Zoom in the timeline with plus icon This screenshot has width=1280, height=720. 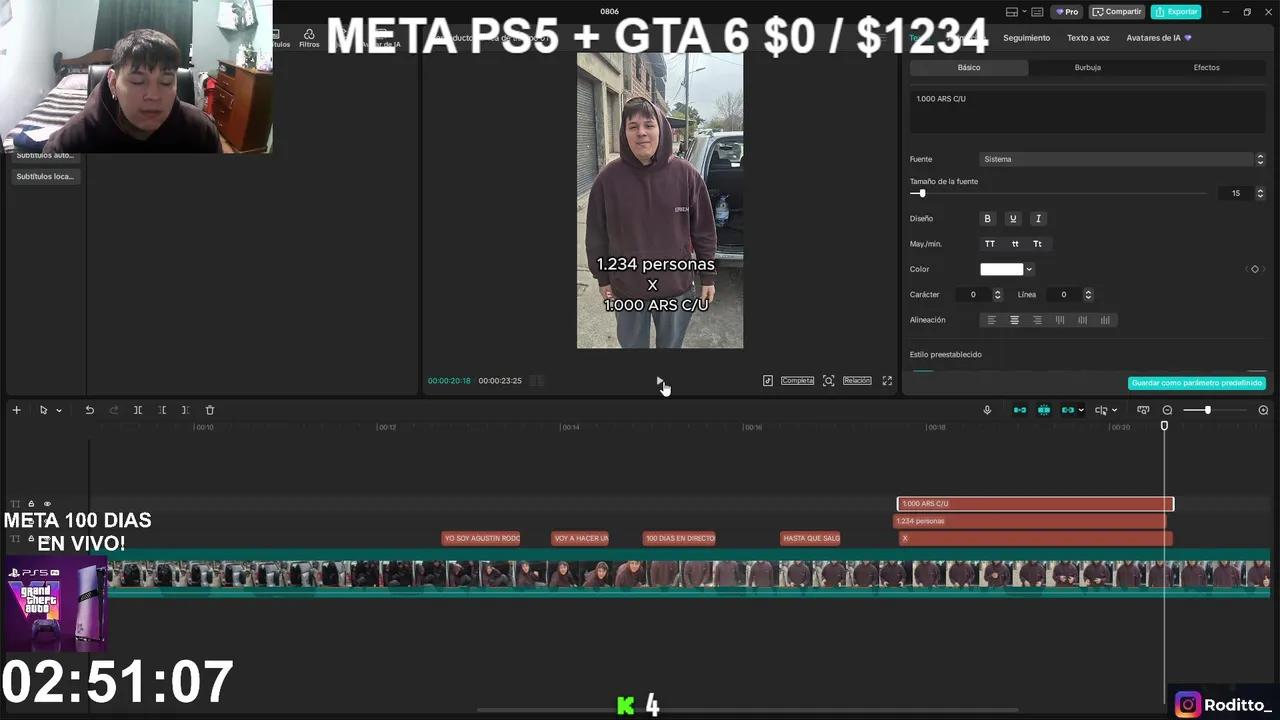(1263, 410)
